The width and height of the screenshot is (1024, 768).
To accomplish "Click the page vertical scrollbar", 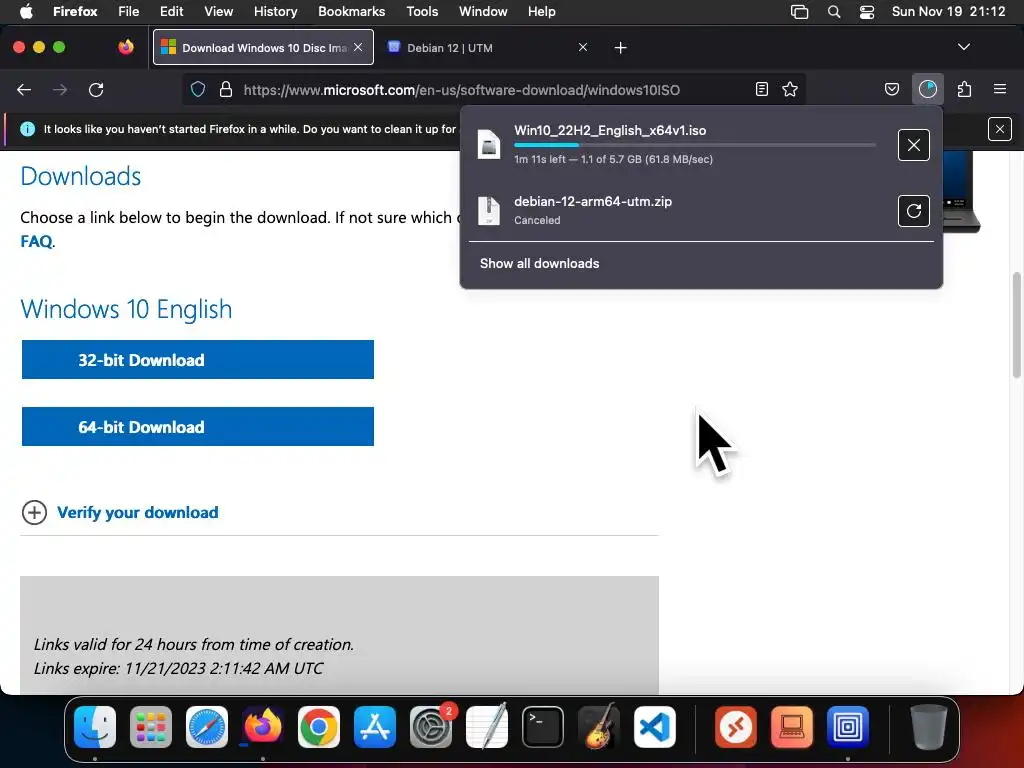I will point(1016,325).
